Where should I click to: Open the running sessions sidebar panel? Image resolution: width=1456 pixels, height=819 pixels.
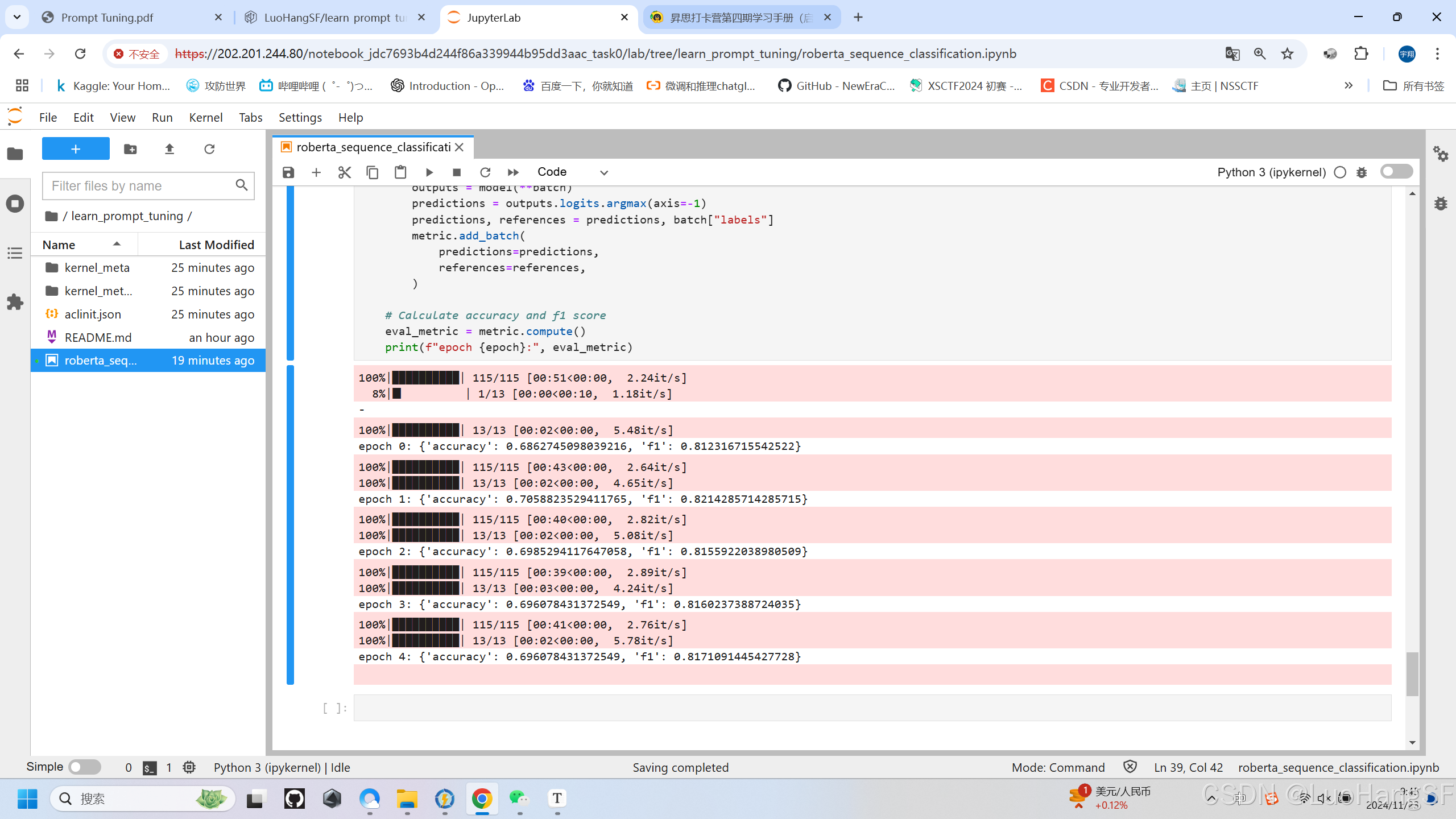tap(15, 203)
